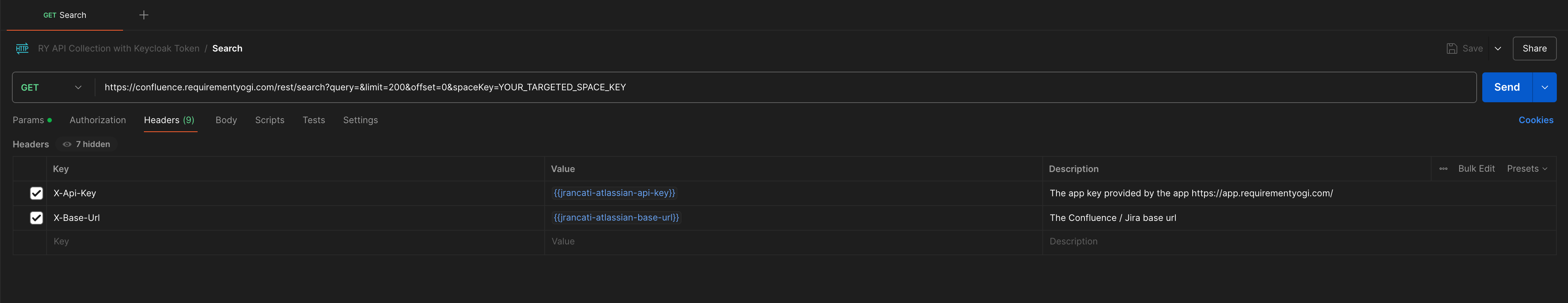1568x303 pixels.
Task: Select the Params tab
Action: [28, 120]
